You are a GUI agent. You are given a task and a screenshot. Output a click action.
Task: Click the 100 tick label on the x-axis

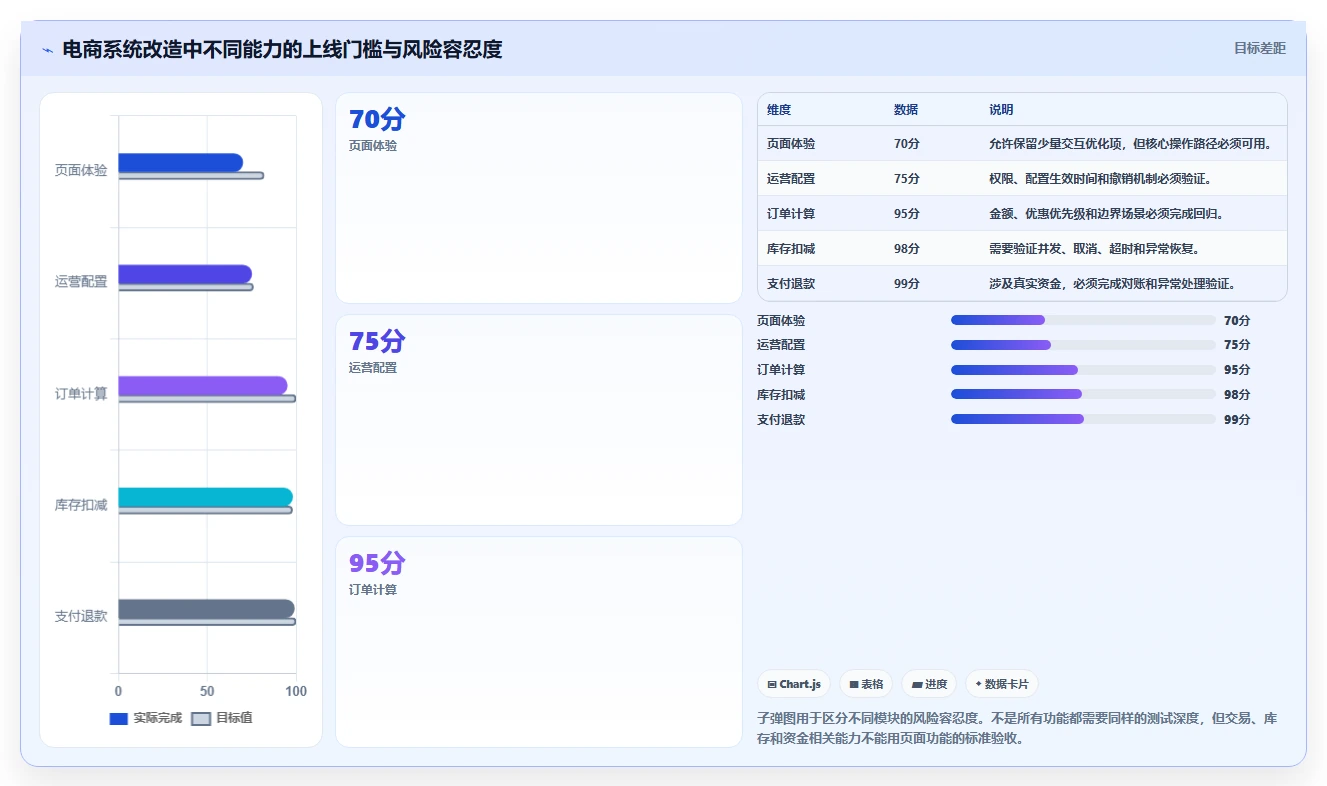coord(296,691)
